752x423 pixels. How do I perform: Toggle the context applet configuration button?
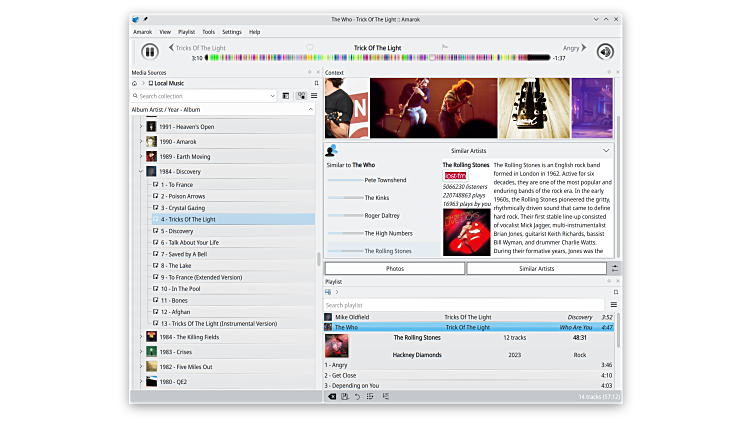coord(614,268)
